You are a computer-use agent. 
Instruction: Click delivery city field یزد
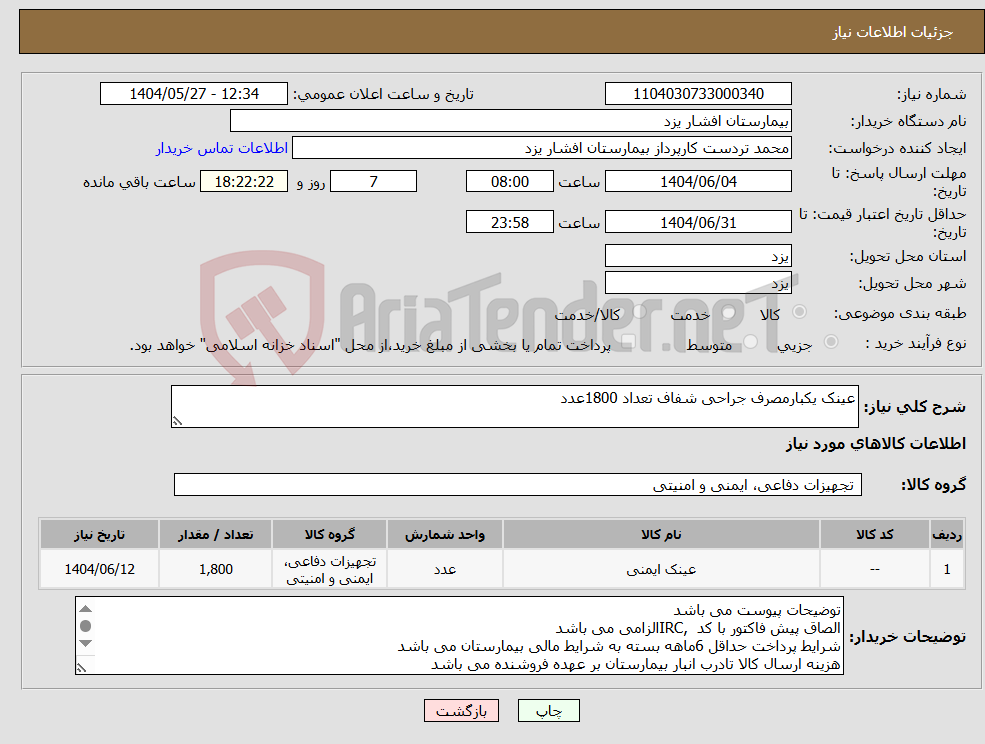point(698,283)
